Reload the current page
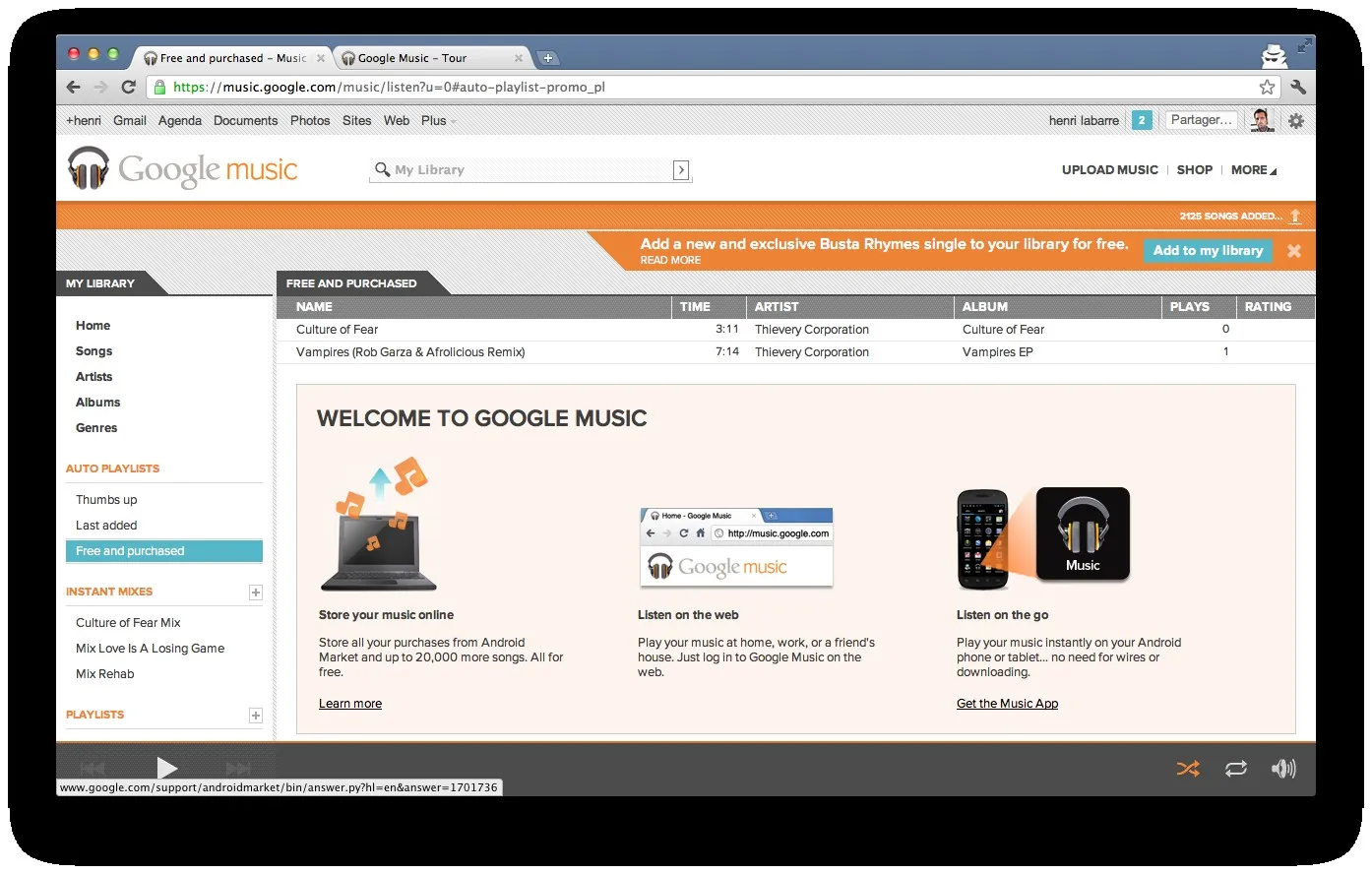This screenshot has width=1372, height=874. 128,87
